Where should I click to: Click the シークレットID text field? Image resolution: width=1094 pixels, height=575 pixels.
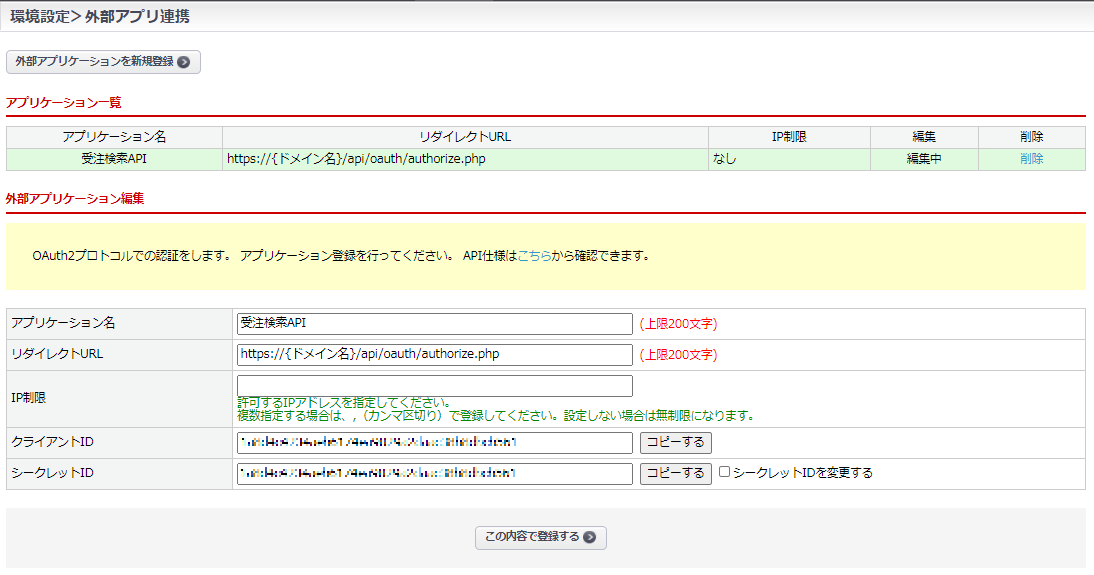[x=434, y=473]
